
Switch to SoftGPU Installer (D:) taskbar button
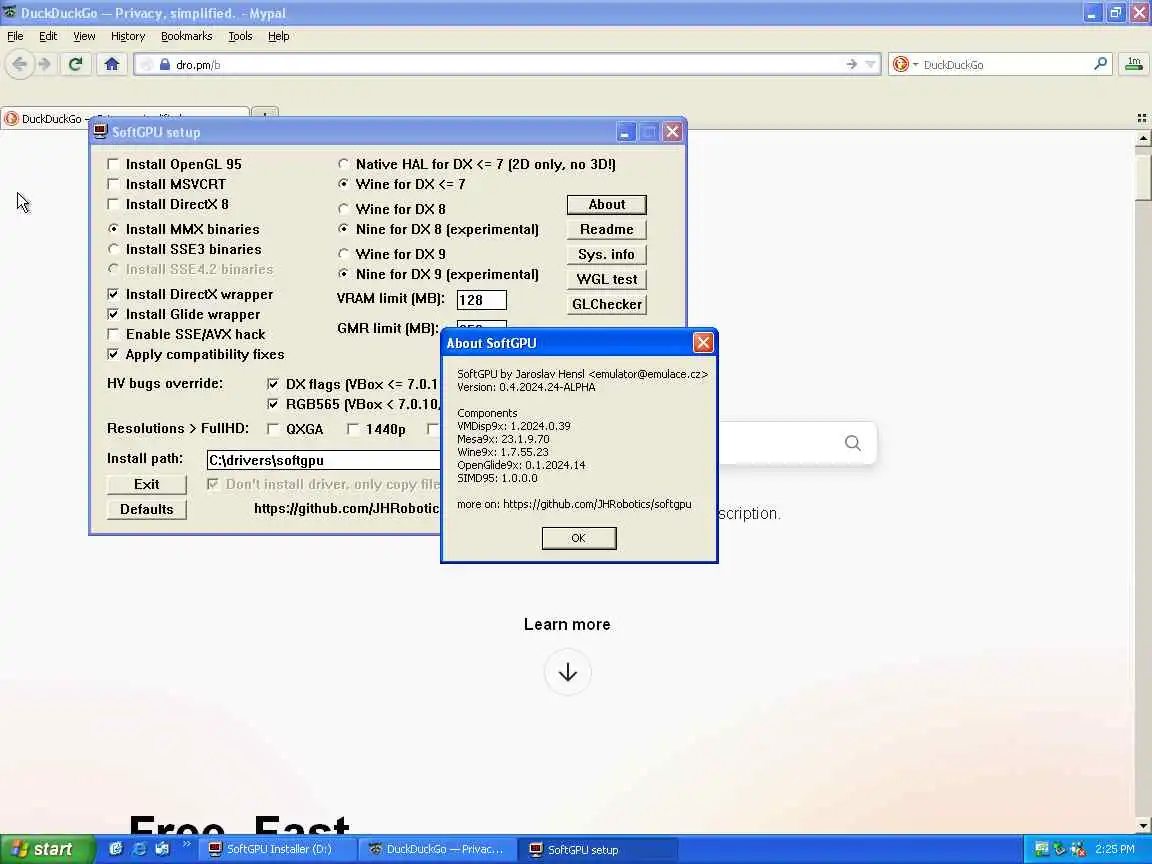[278, 849]
